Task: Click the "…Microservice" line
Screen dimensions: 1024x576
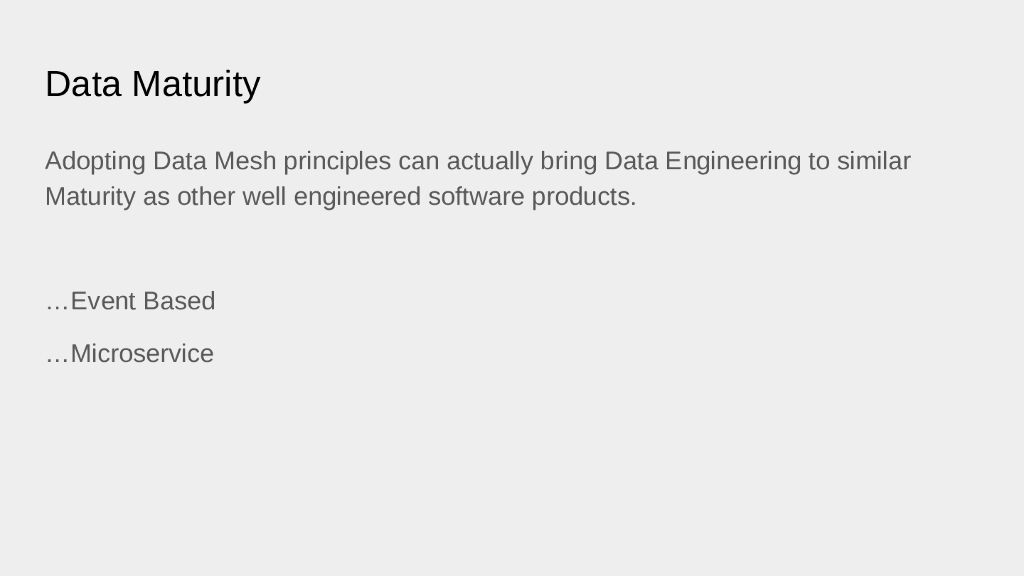Action: 130,354
